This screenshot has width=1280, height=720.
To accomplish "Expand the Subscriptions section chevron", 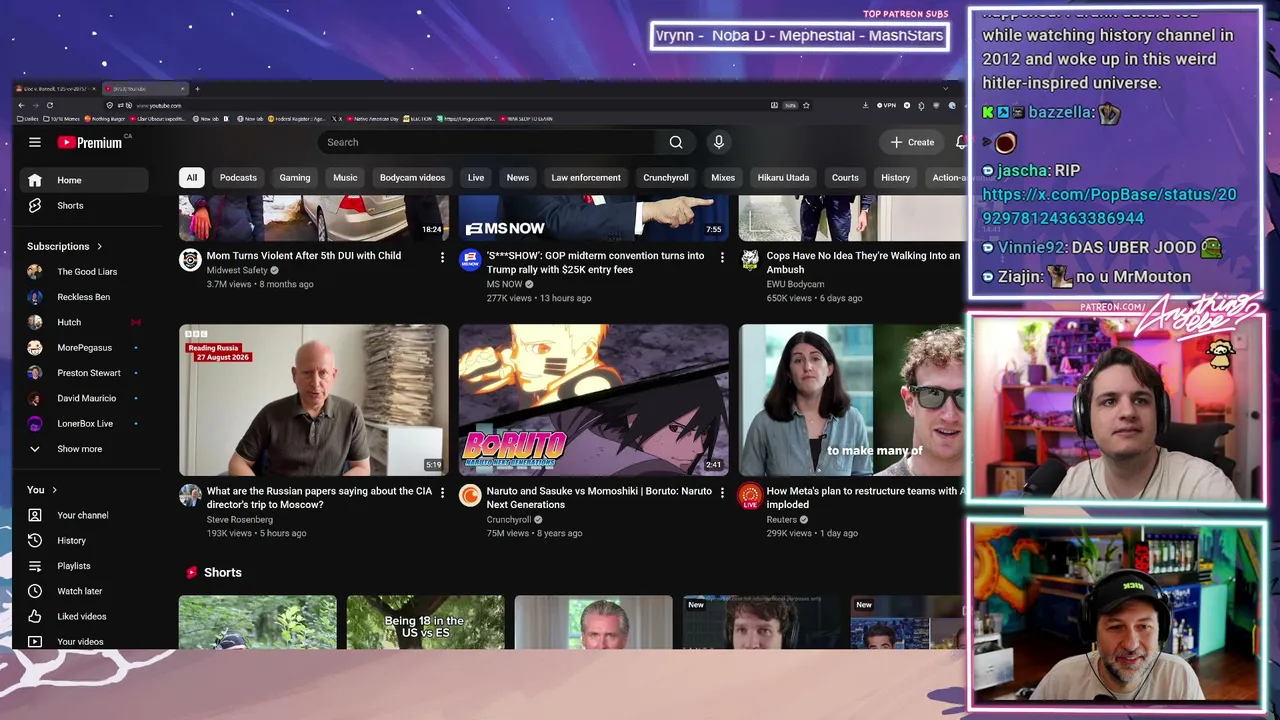I will click(x=99, y=246).
